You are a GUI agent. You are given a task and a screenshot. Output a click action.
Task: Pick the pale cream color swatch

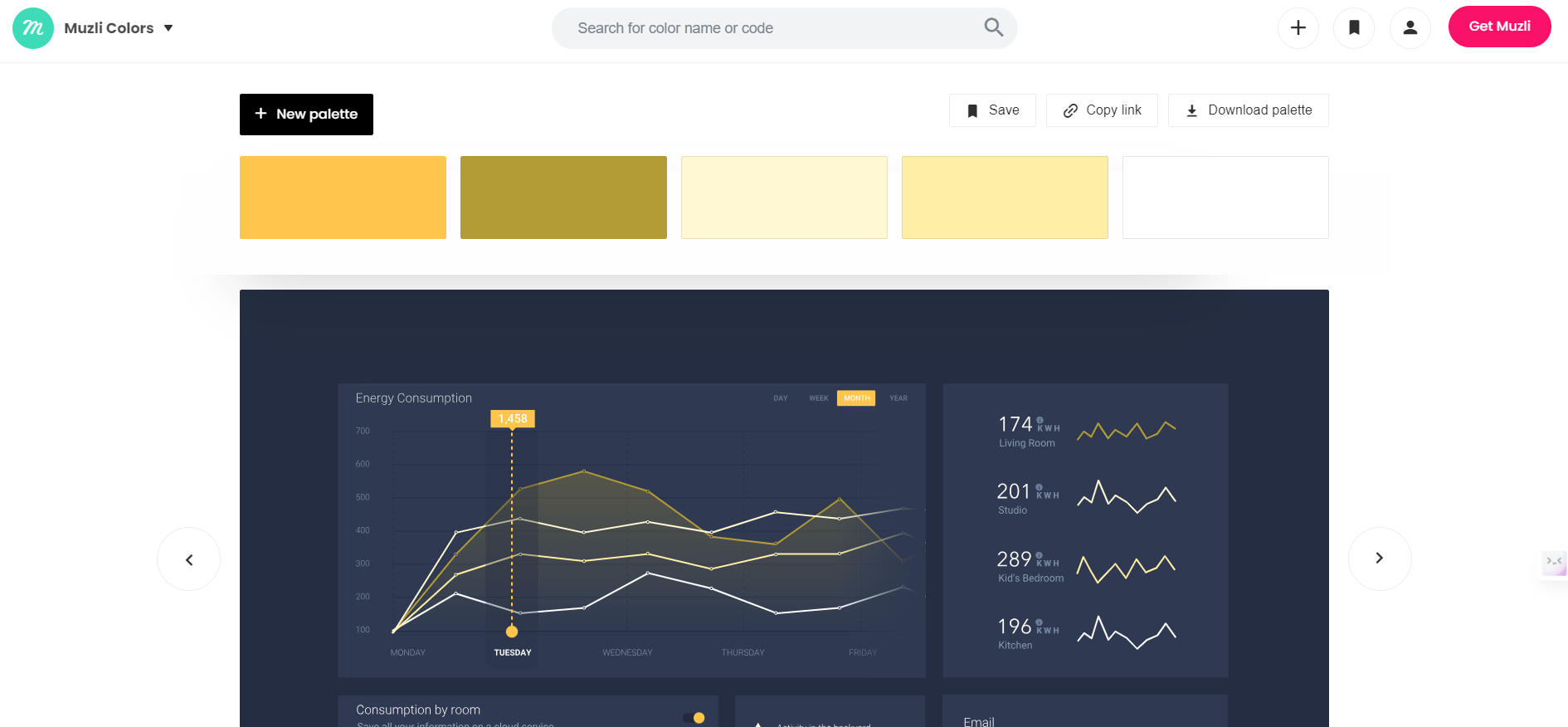(784, 198)
